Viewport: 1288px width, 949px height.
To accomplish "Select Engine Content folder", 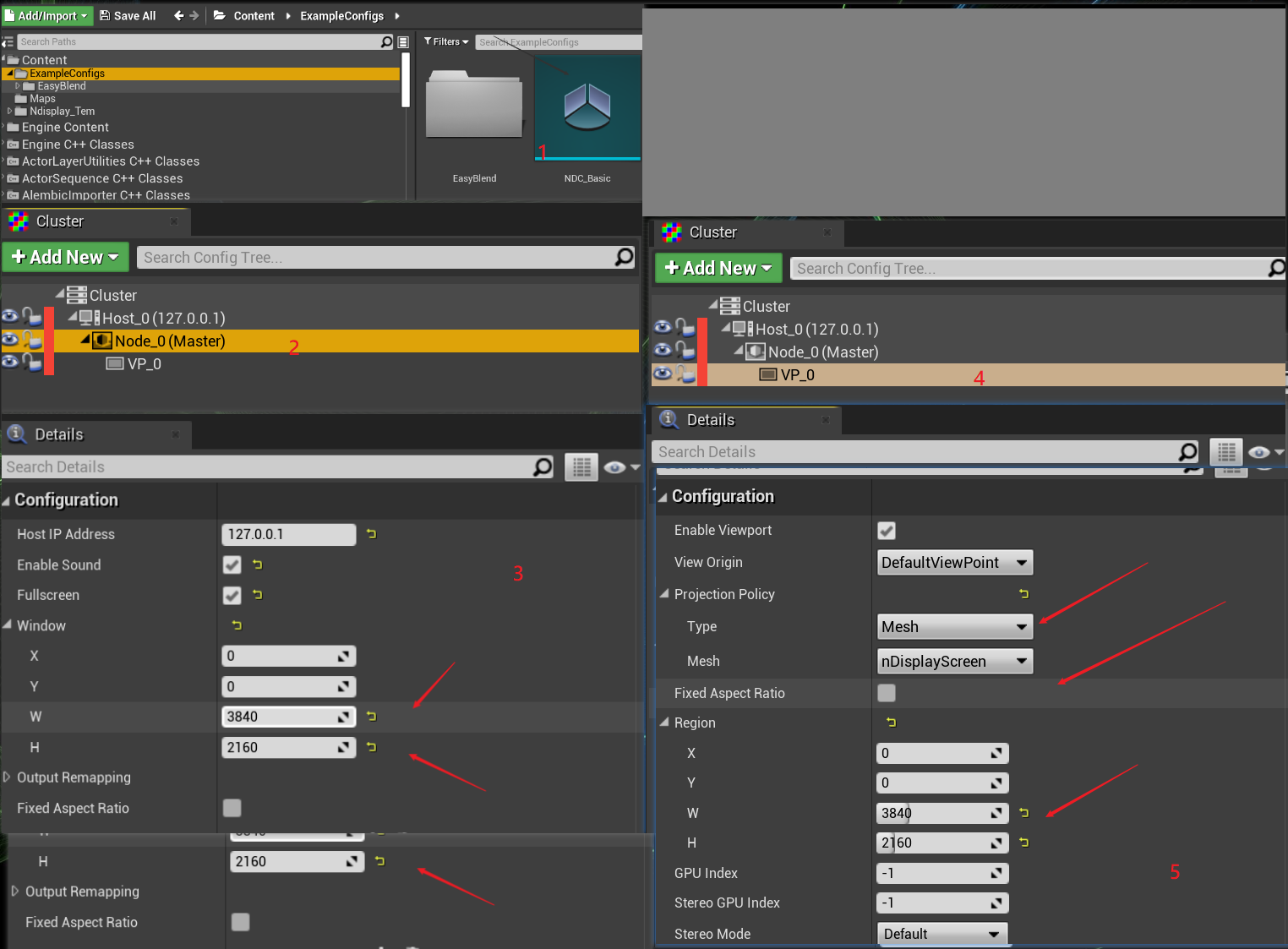I will coord(65,128).
